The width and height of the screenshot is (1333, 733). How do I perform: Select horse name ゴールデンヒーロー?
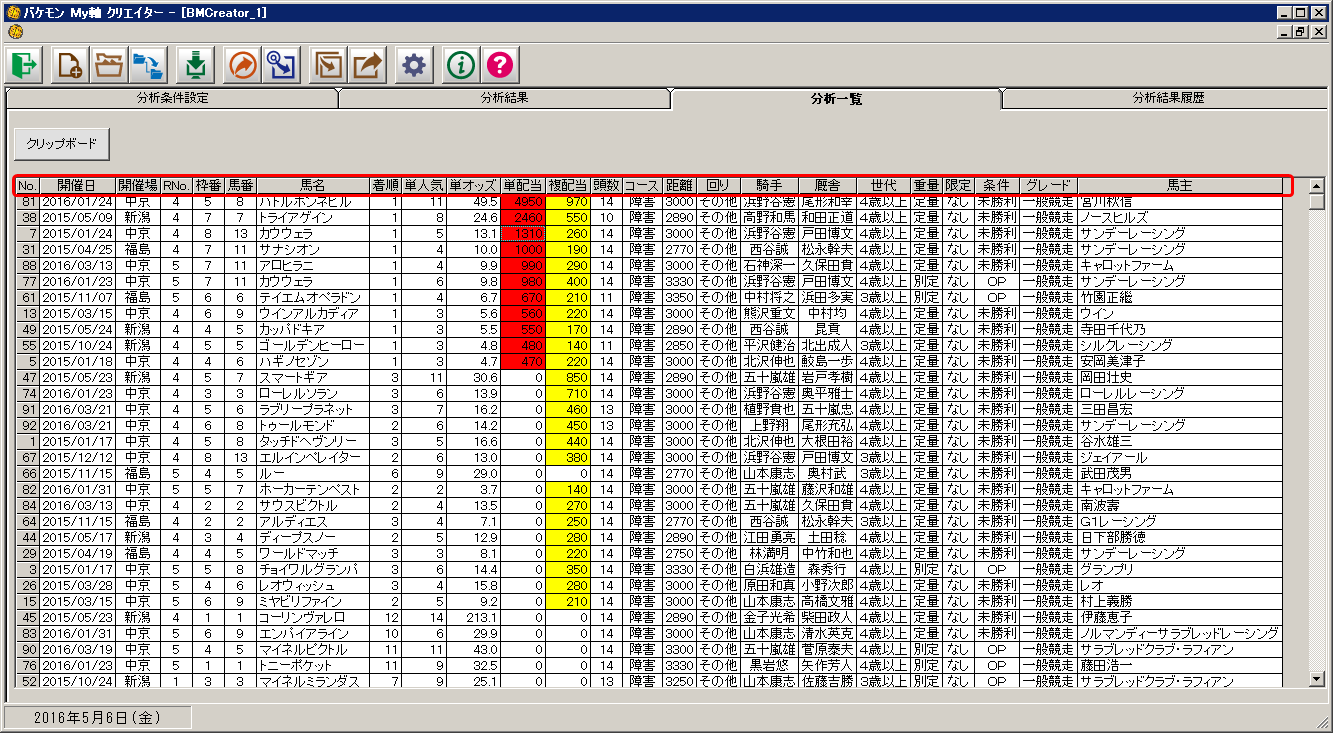pyautogui.click(x=312, y=345)
